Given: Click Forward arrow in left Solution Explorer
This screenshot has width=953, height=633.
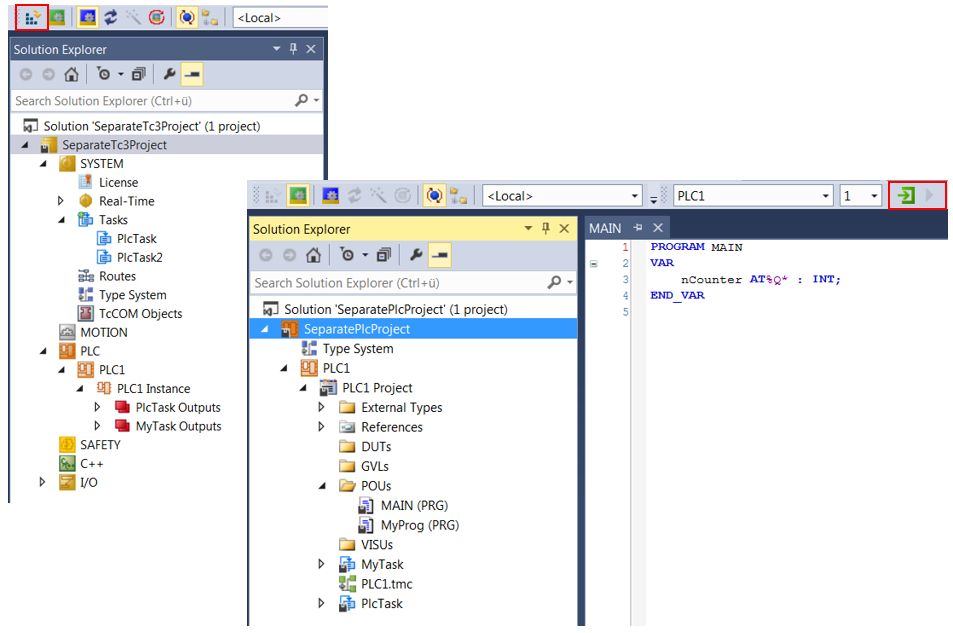Looking at the screenshot, I should (x=49, y=74).
